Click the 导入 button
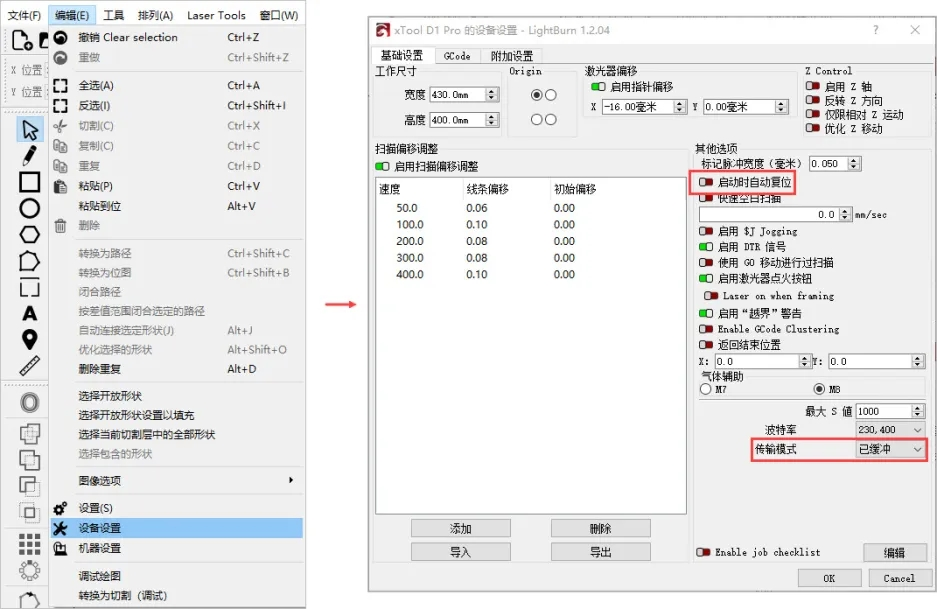This screenshot has width=937, height=609. [461, 552]
